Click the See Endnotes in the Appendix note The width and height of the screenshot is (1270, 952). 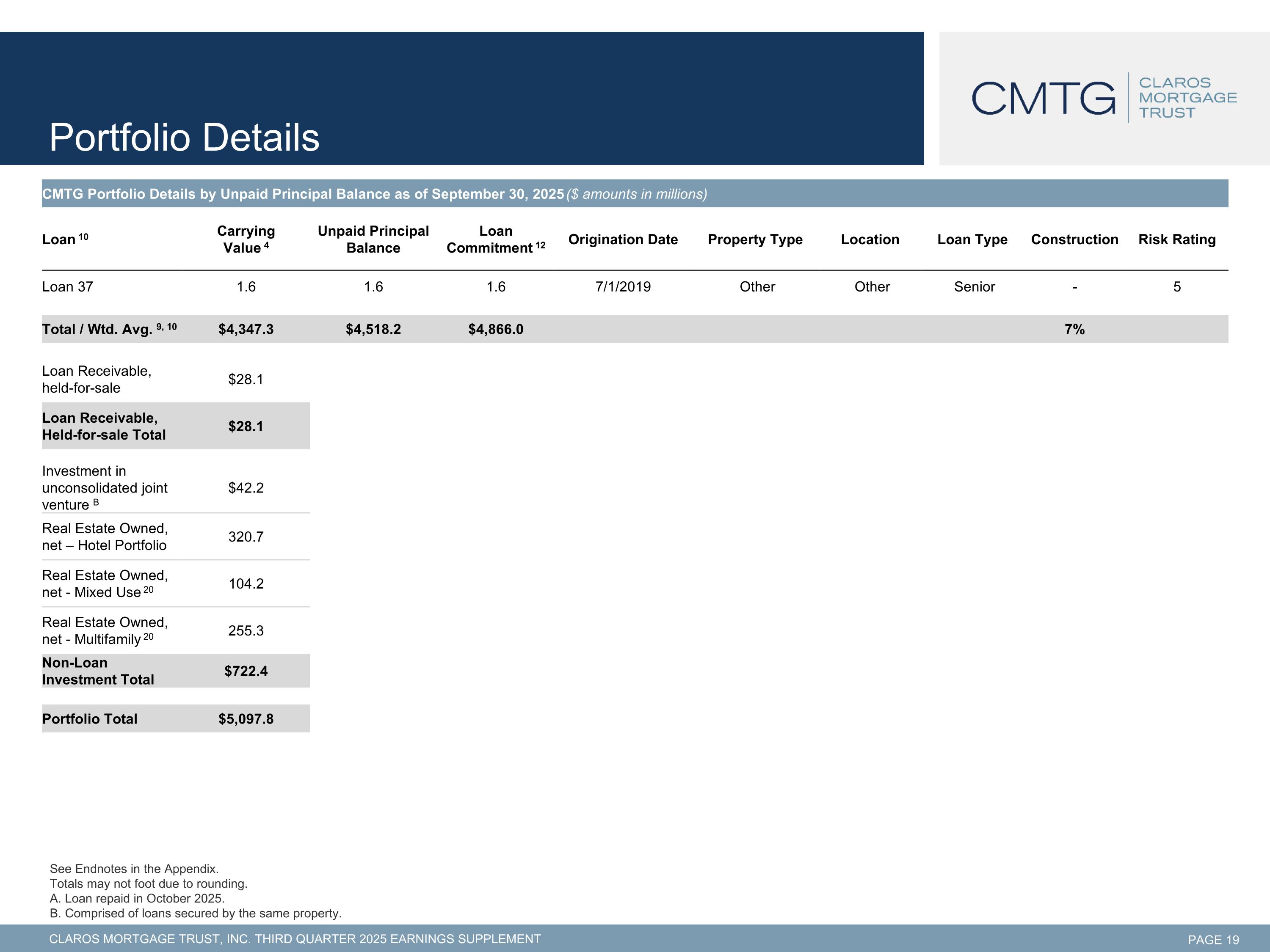134,869
